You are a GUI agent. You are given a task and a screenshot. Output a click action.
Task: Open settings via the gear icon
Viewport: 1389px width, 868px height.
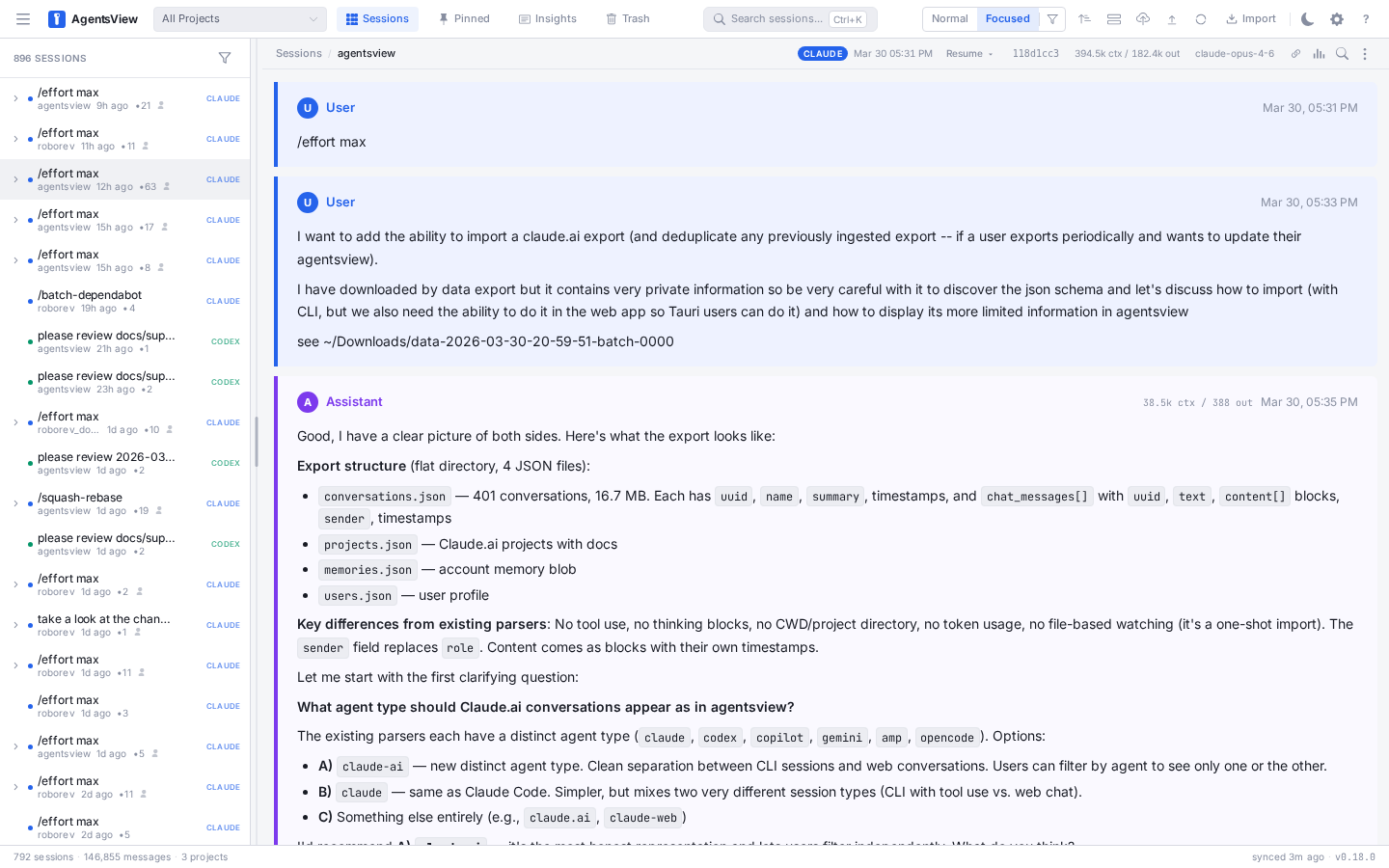pyautogui.click(x=1337, y=18)
